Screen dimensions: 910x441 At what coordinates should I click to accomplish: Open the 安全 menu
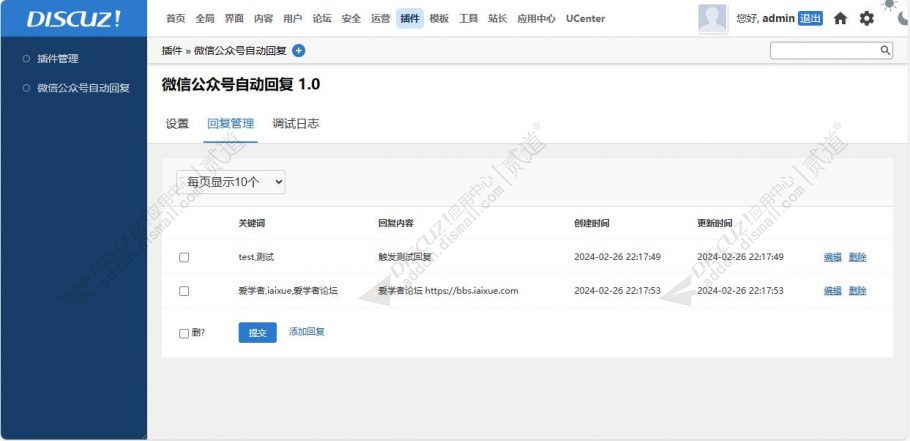[351, 19]
